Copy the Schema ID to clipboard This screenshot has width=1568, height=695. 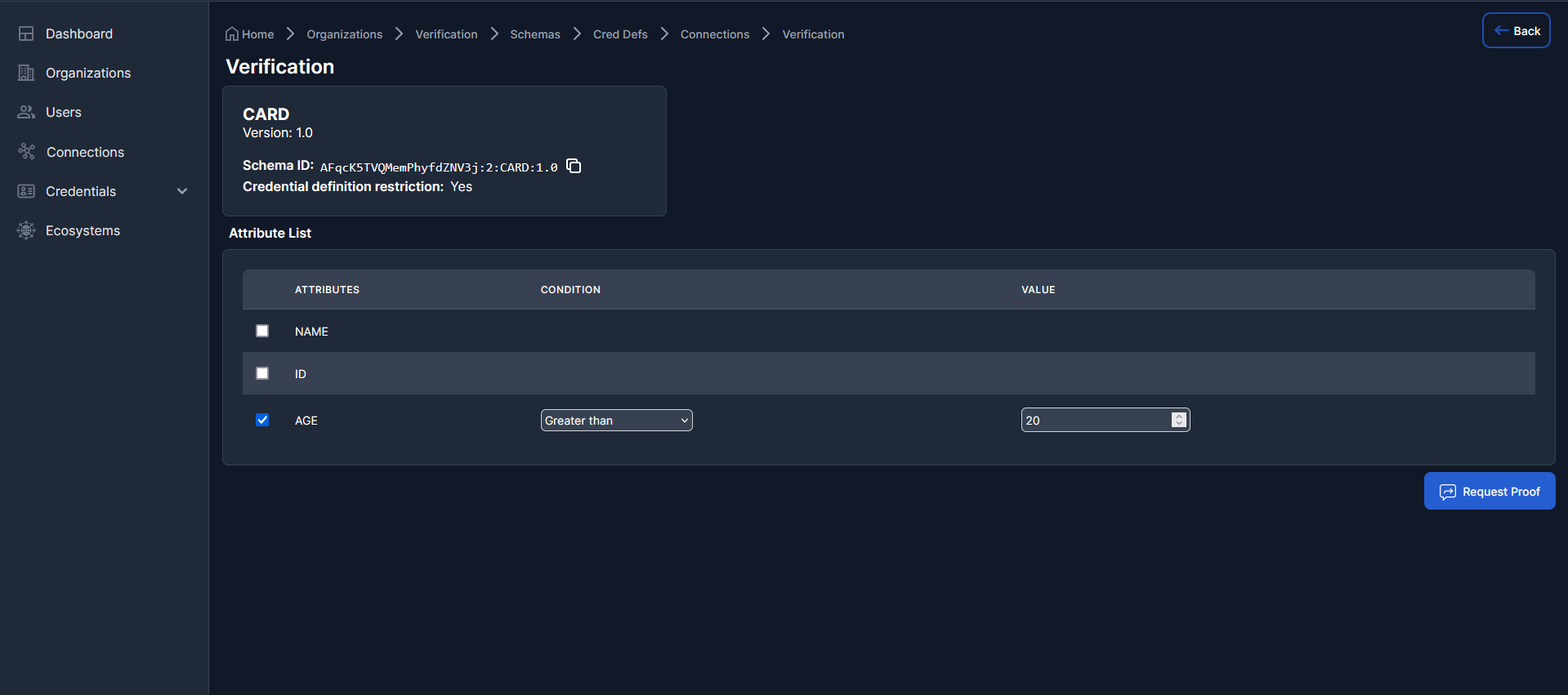pos(574,166)
